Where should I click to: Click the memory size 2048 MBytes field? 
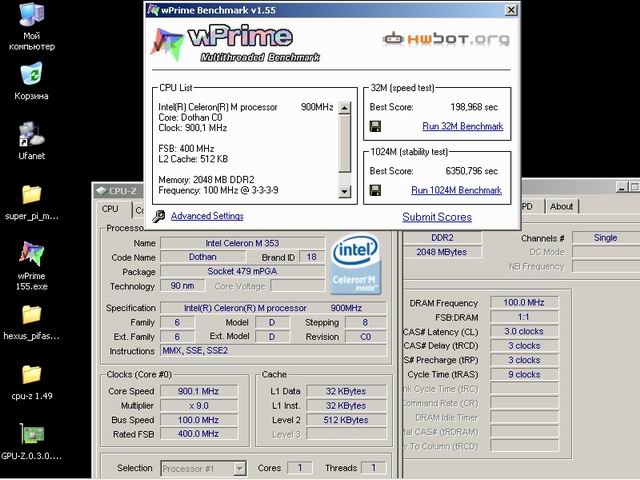pos(442,252)
